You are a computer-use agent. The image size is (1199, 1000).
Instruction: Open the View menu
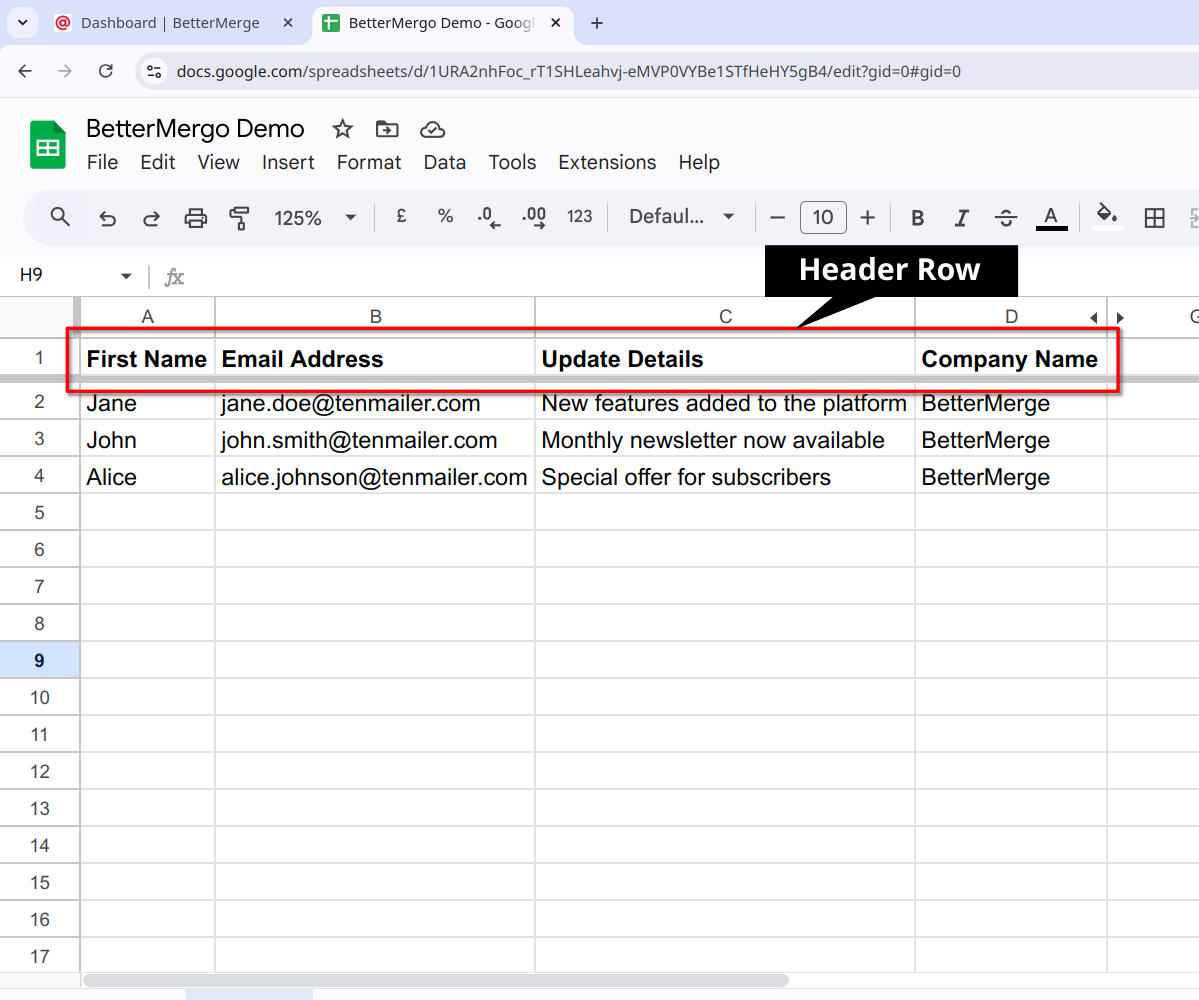219,163
